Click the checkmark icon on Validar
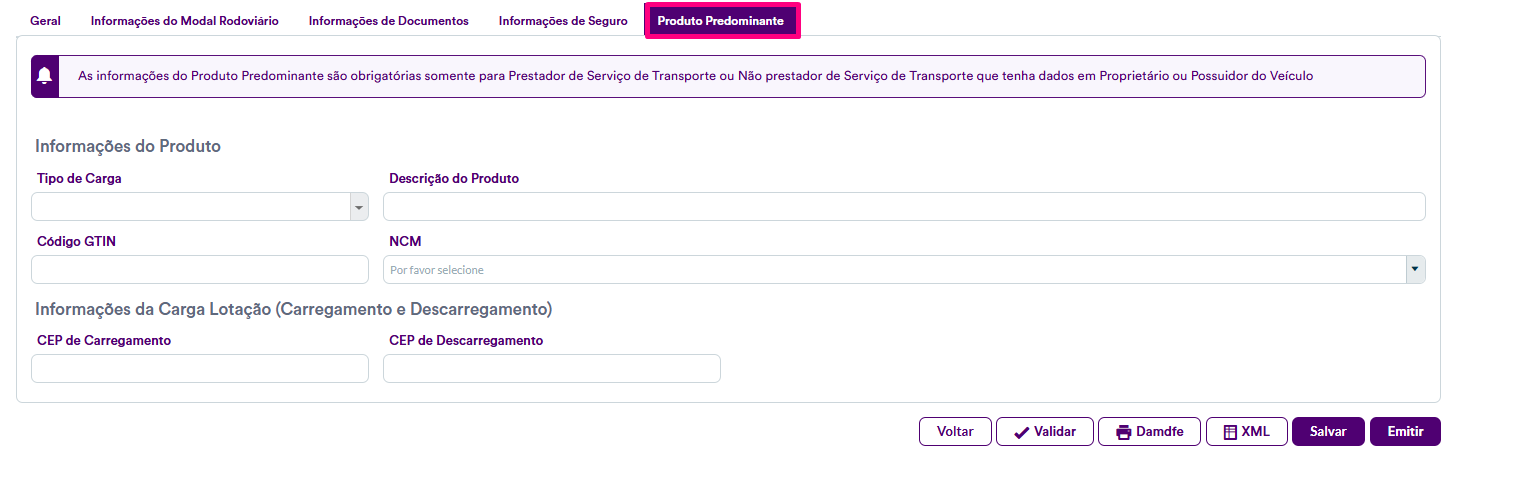The width and height of the screenshot is (1534, 488). [1021, 432]
